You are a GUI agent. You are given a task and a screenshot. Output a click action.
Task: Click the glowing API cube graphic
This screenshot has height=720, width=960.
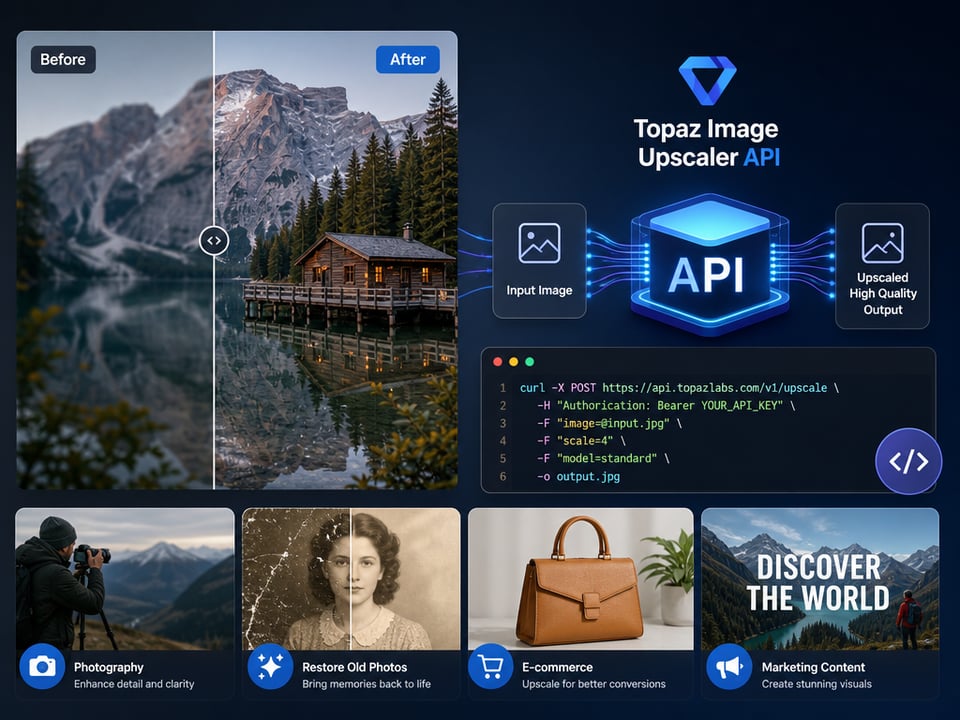[x=709, y=265]
